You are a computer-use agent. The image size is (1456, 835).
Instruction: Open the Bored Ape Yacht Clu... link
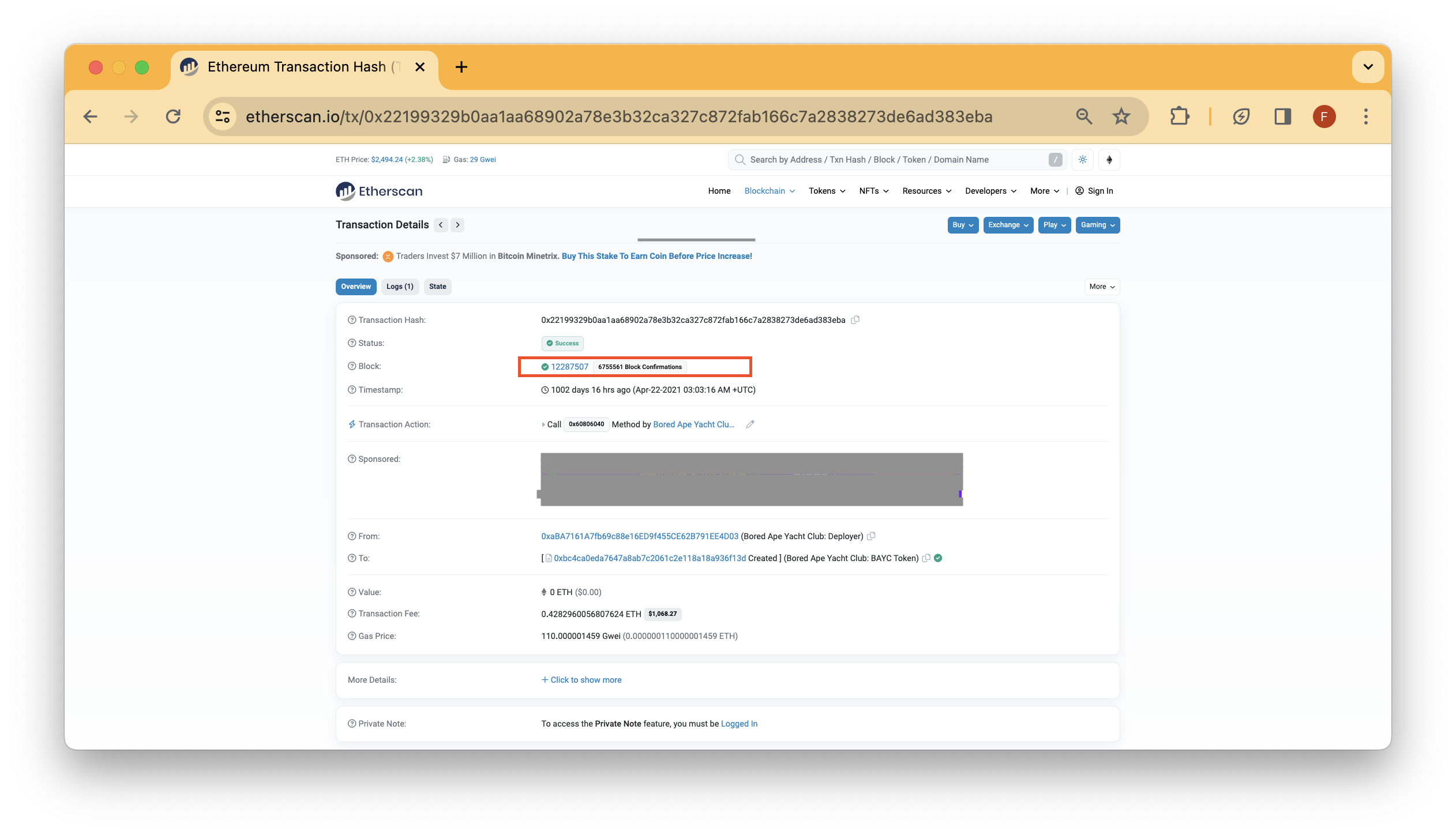click(x=693, y=424)
